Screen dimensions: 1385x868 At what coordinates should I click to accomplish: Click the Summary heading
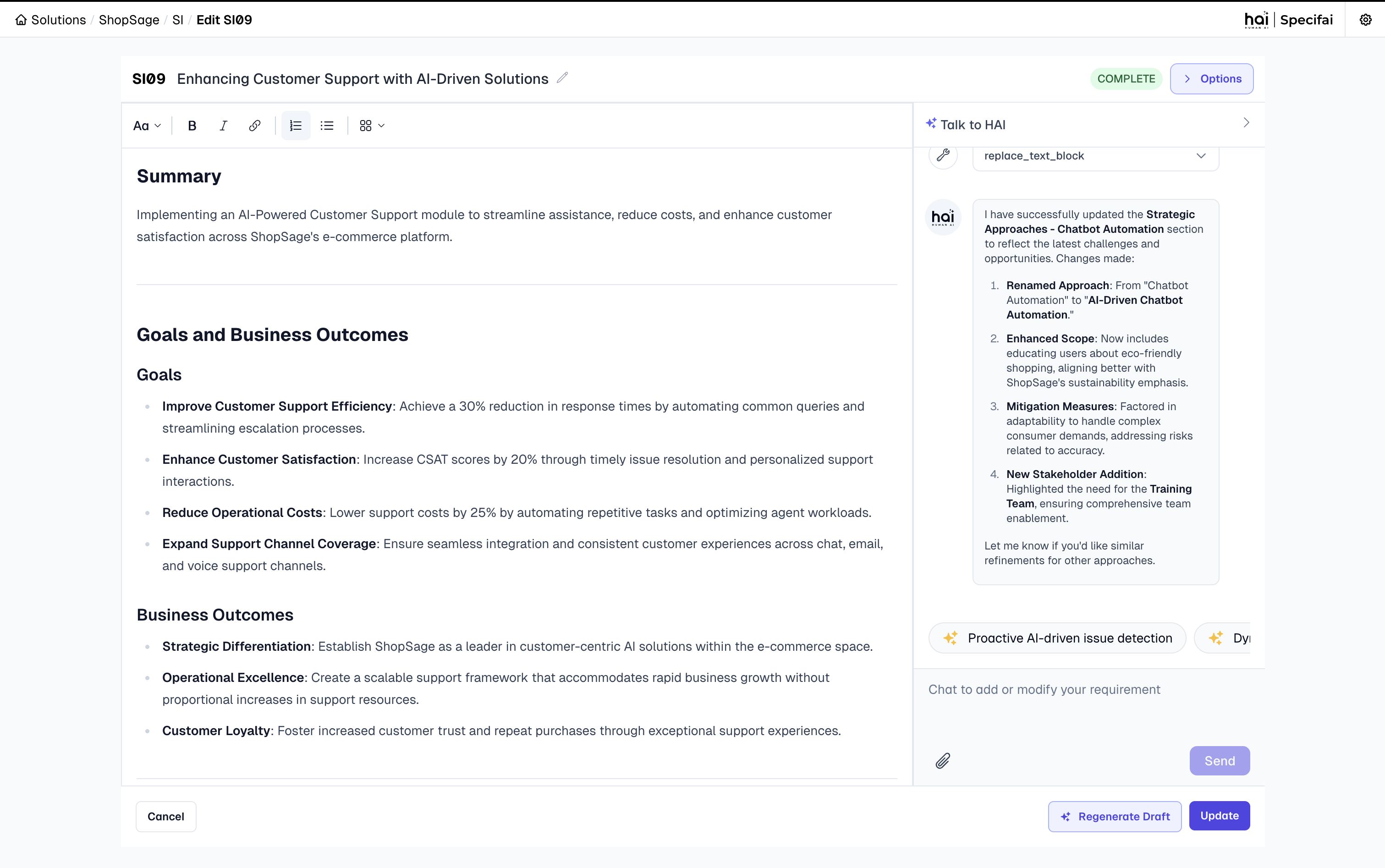tap(178, 176)
